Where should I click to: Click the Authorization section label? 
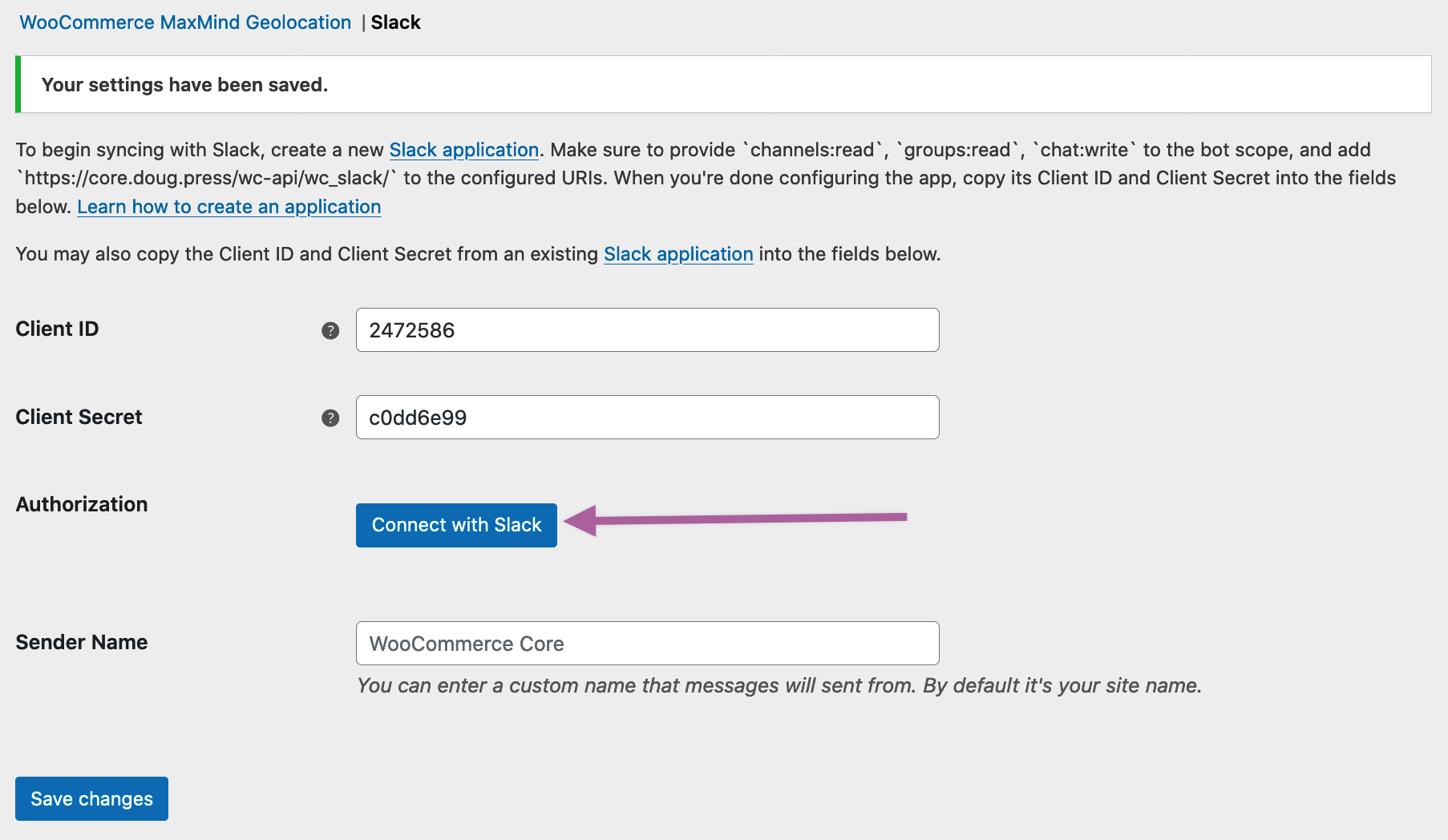(81, 504)
